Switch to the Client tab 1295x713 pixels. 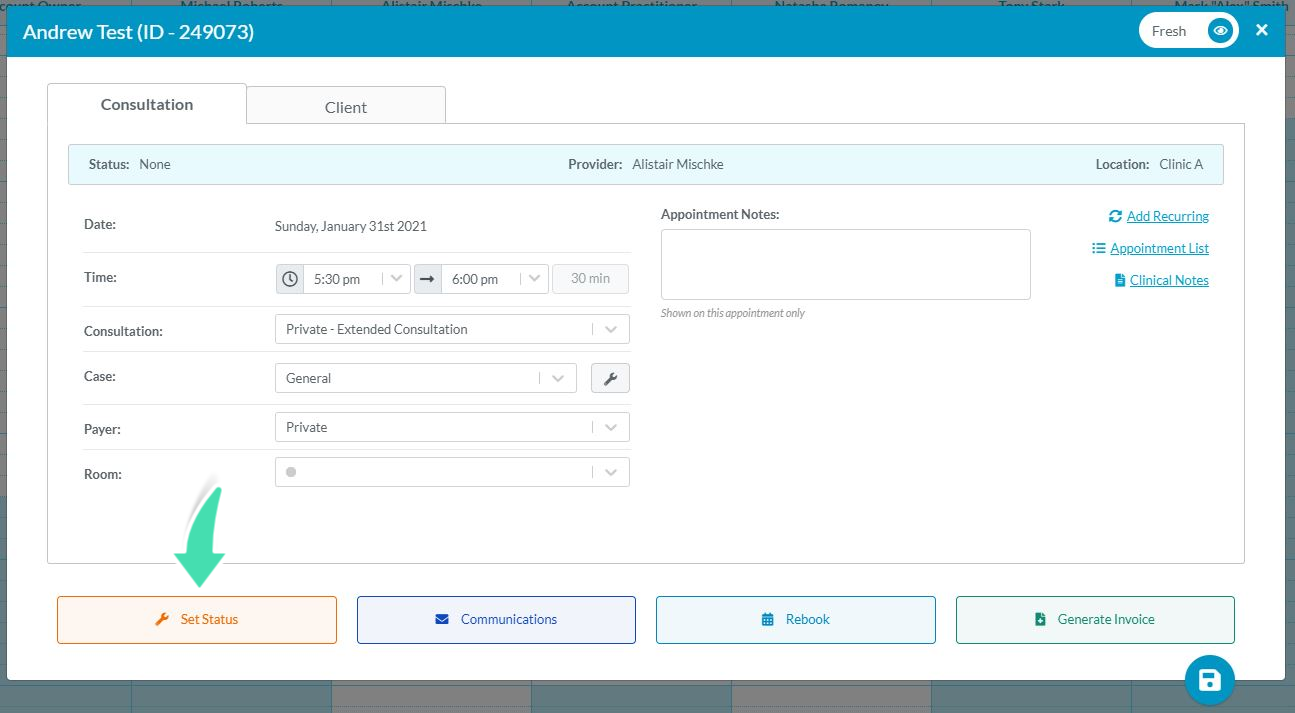(346, 106)
